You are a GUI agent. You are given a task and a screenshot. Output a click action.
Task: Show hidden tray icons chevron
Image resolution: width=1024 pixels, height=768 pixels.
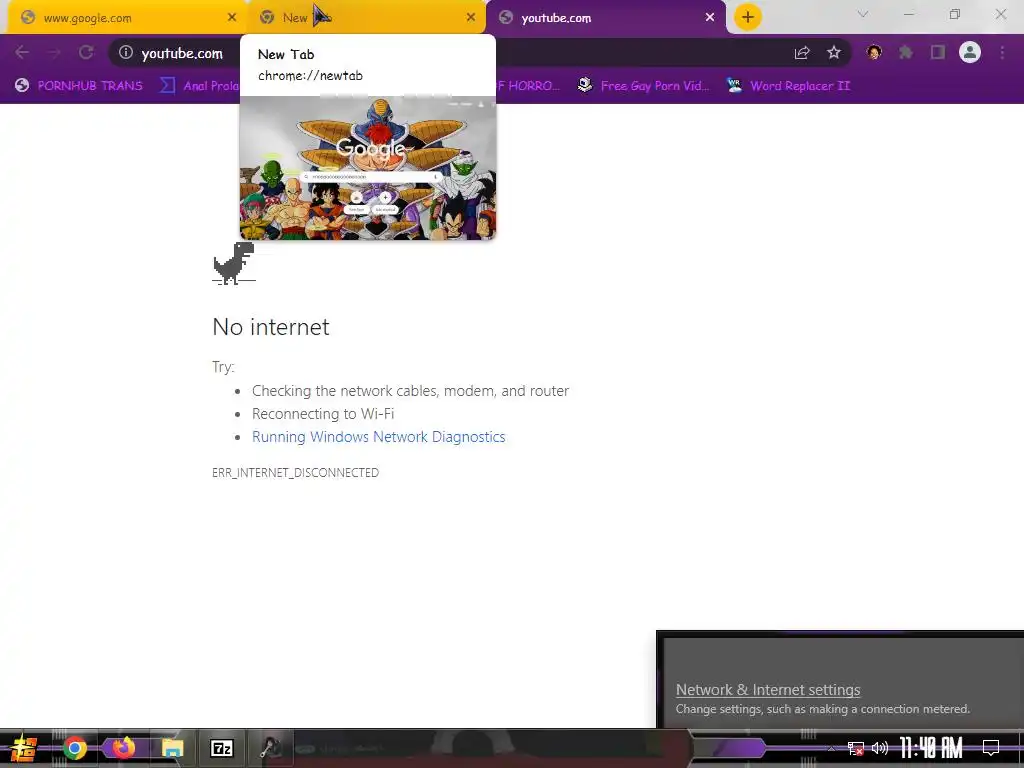pyautogui.click(x=831, y=748)
